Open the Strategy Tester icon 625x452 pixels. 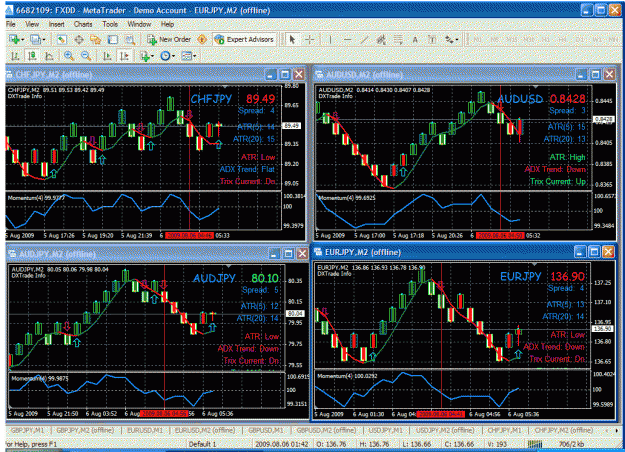pyautogui.click(x=130, y=39)
